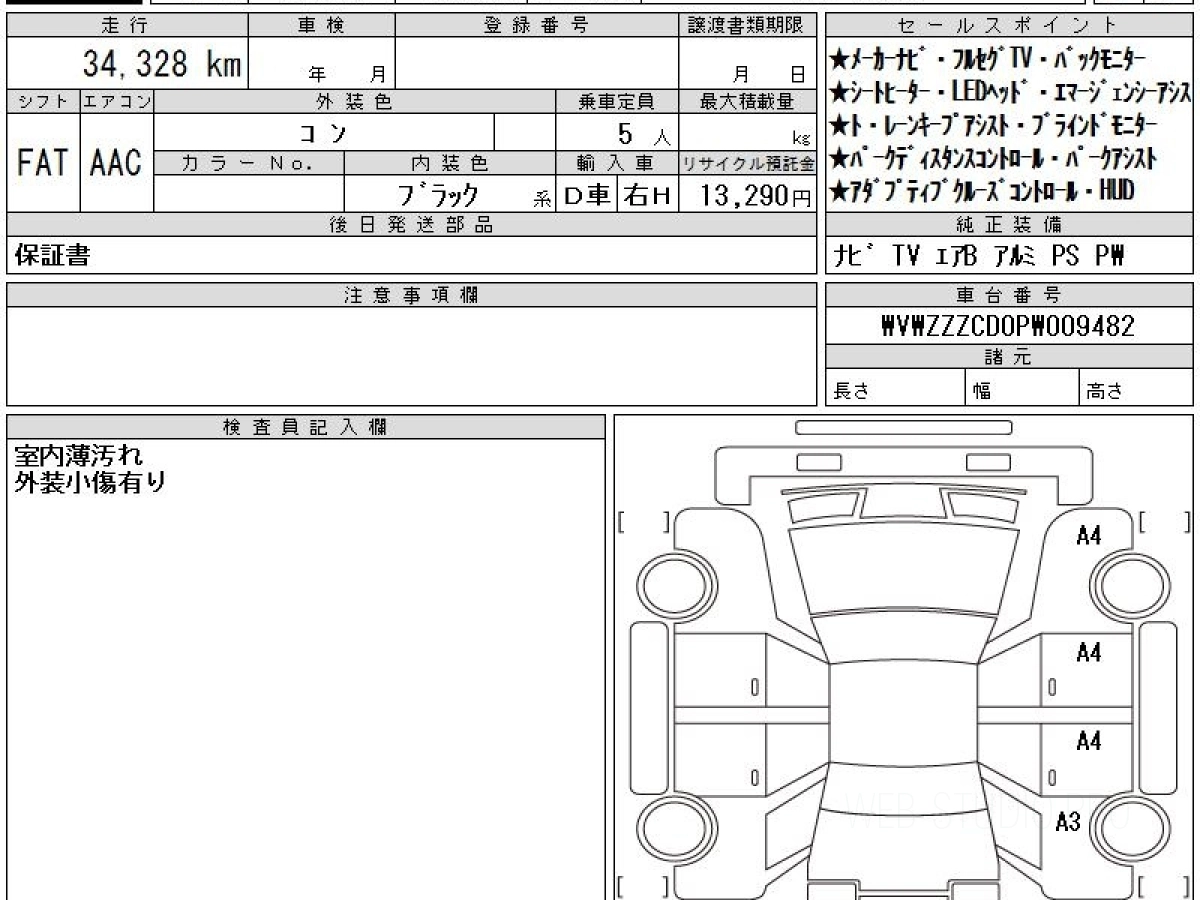The image size is (1200, 900).
Task: Click the D車 cell
Action: point(587,195)
